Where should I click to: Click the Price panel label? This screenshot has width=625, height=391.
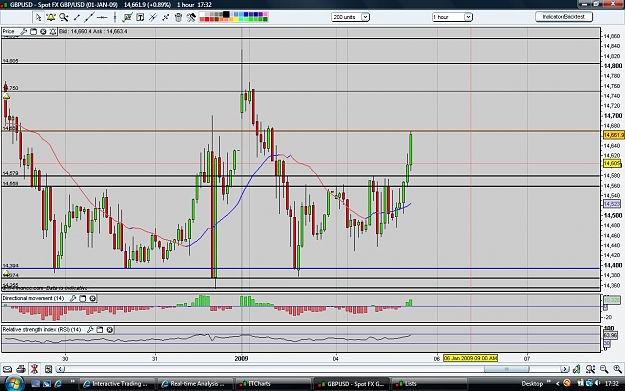coord(8,31)
